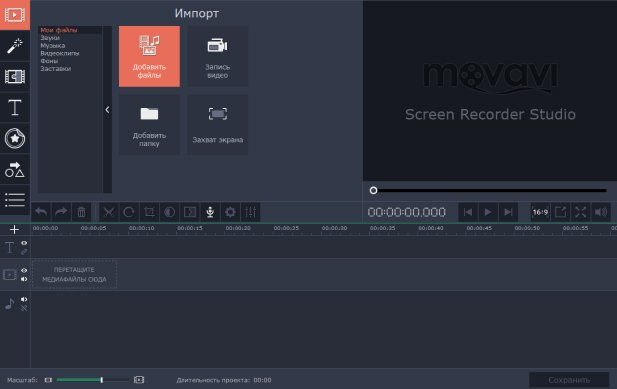Click the video track icon

coord(9,275)
